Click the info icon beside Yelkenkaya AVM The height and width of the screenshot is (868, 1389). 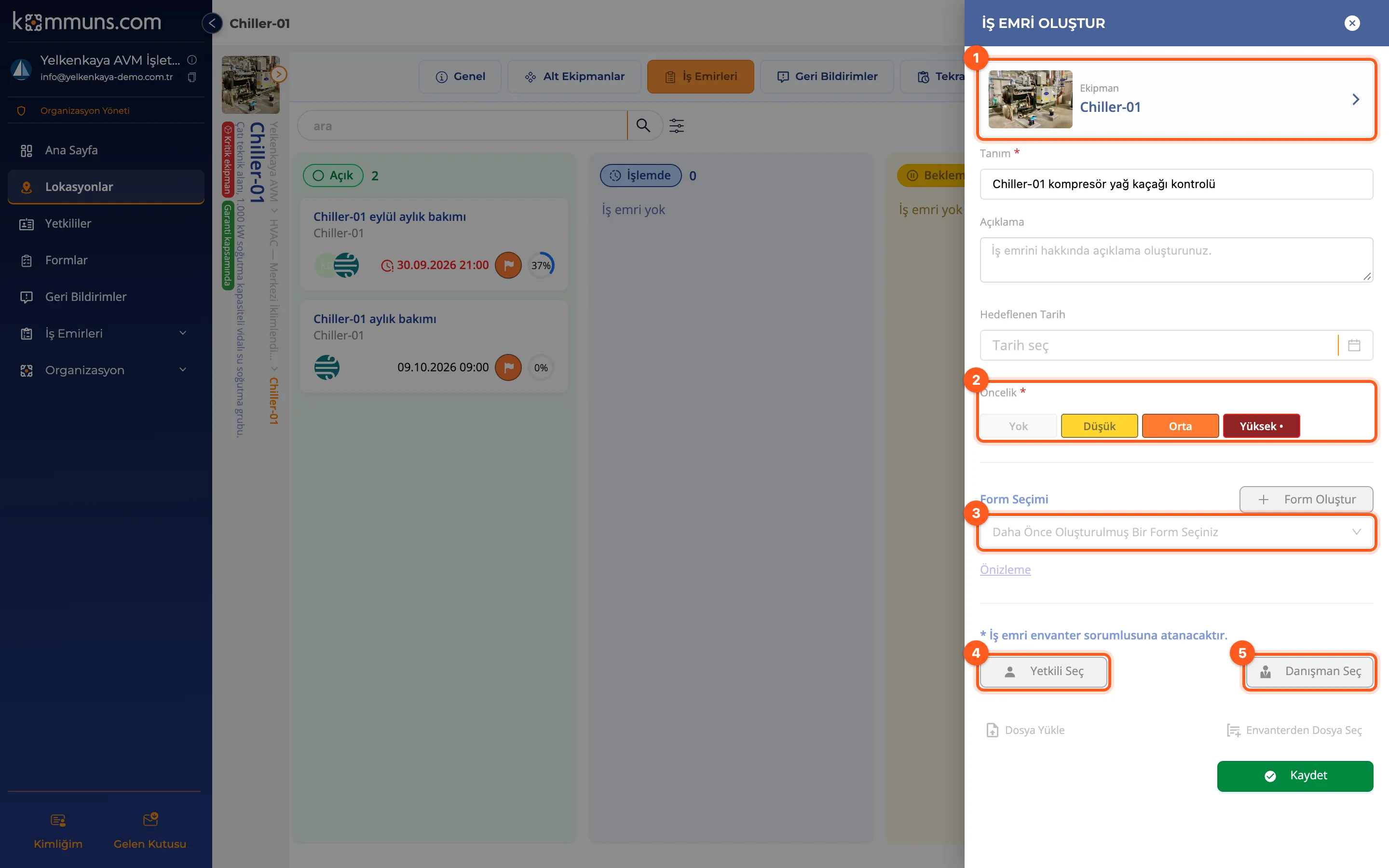tap(192, 60)
